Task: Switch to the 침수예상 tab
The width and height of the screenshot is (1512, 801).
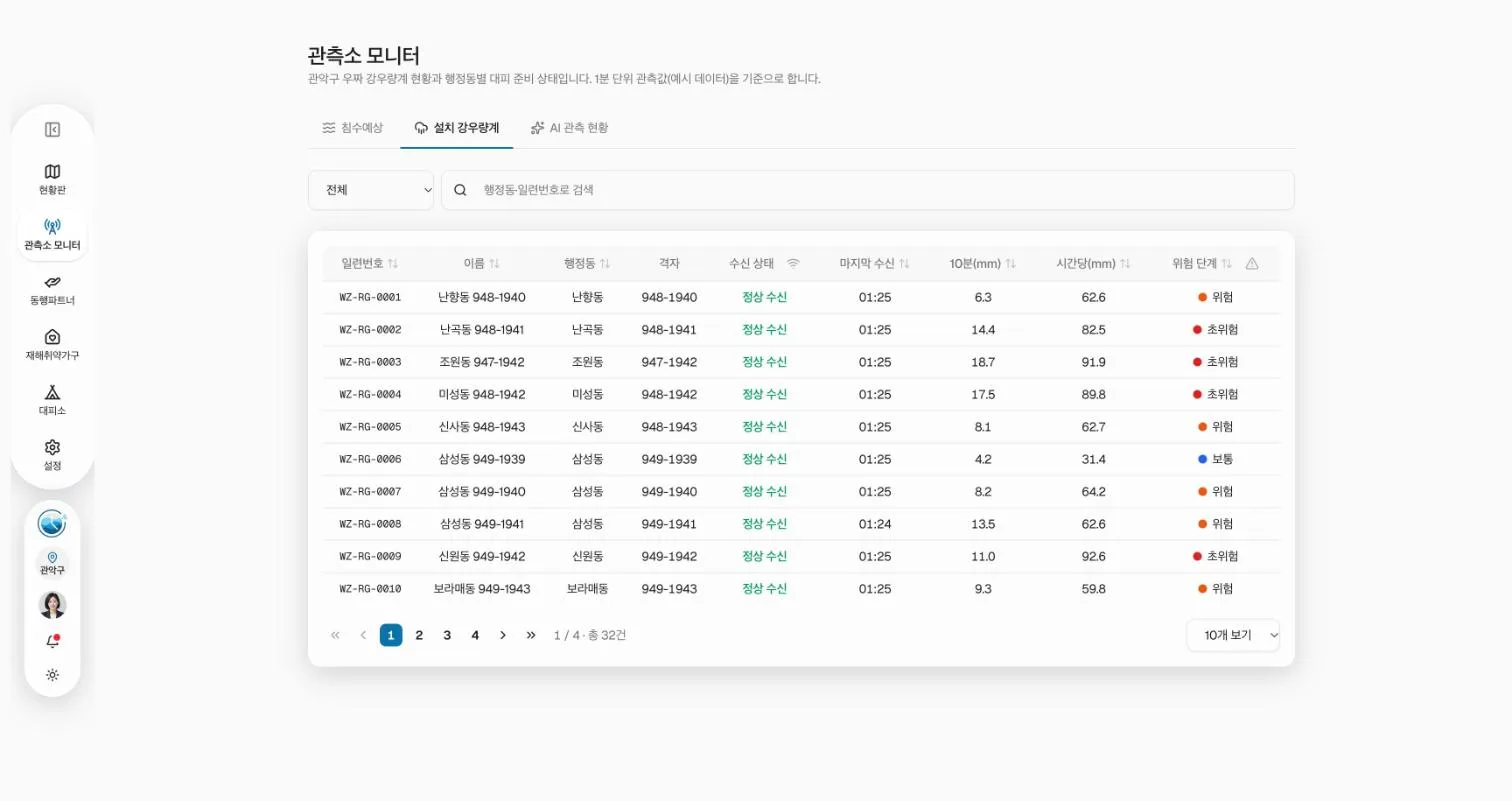Action: tap(352, 128)
